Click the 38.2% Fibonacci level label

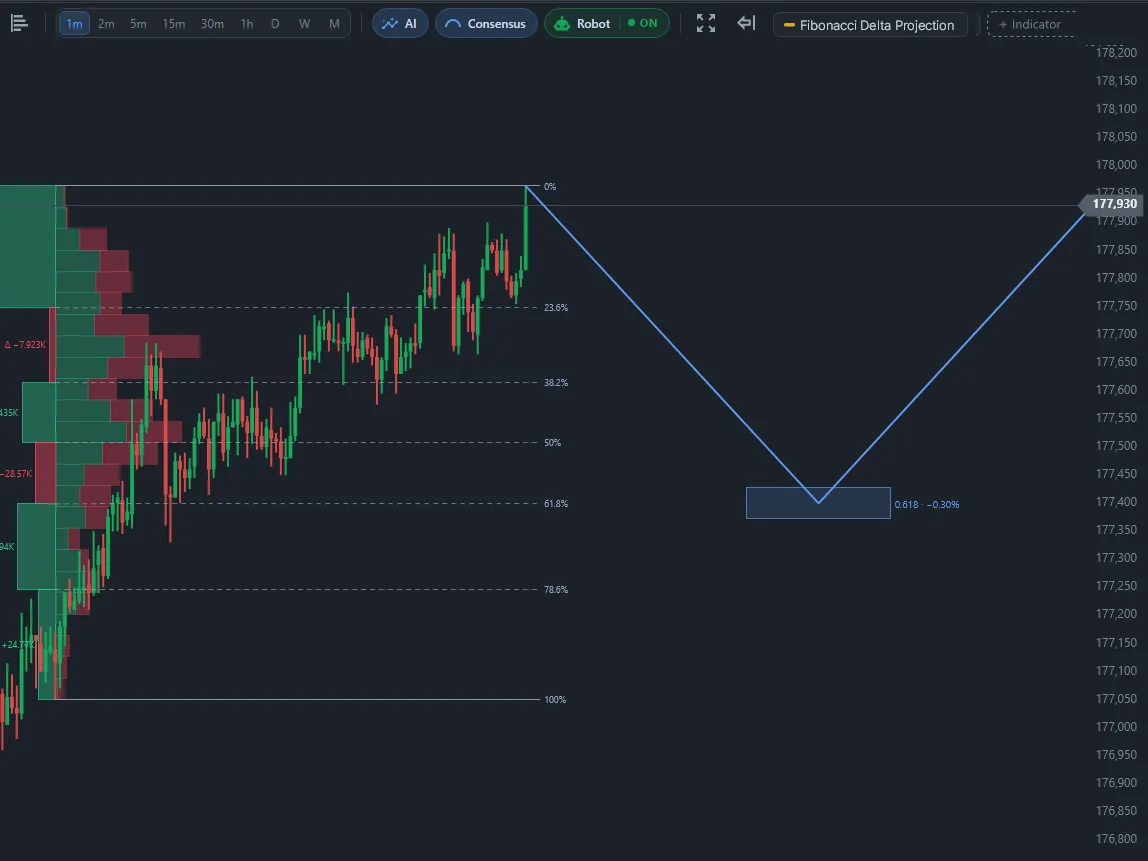pos(556,383)
